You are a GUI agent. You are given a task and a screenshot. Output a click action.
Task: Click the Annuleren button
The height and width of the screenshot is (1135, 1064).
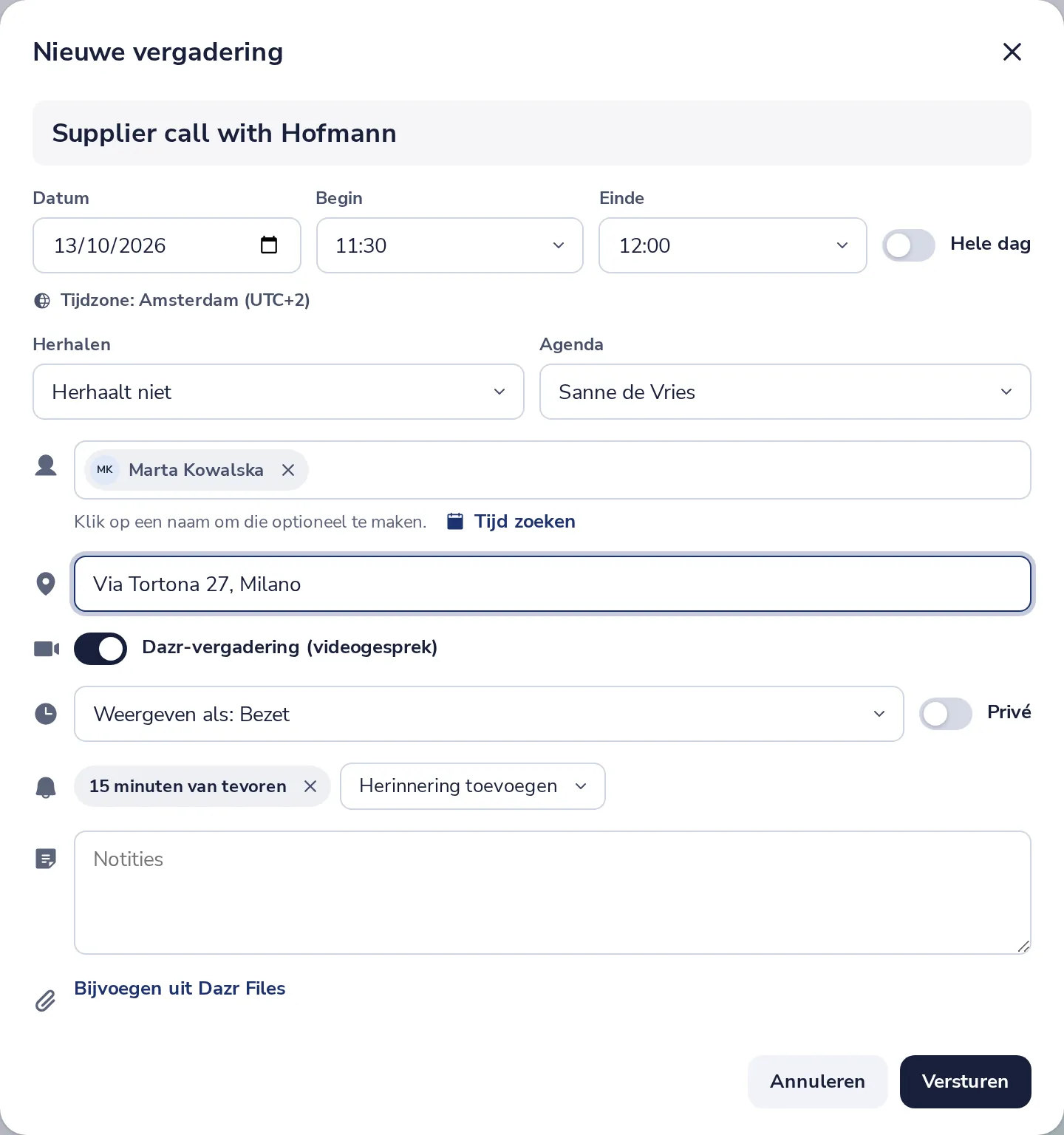click(x=817, y=1082)
